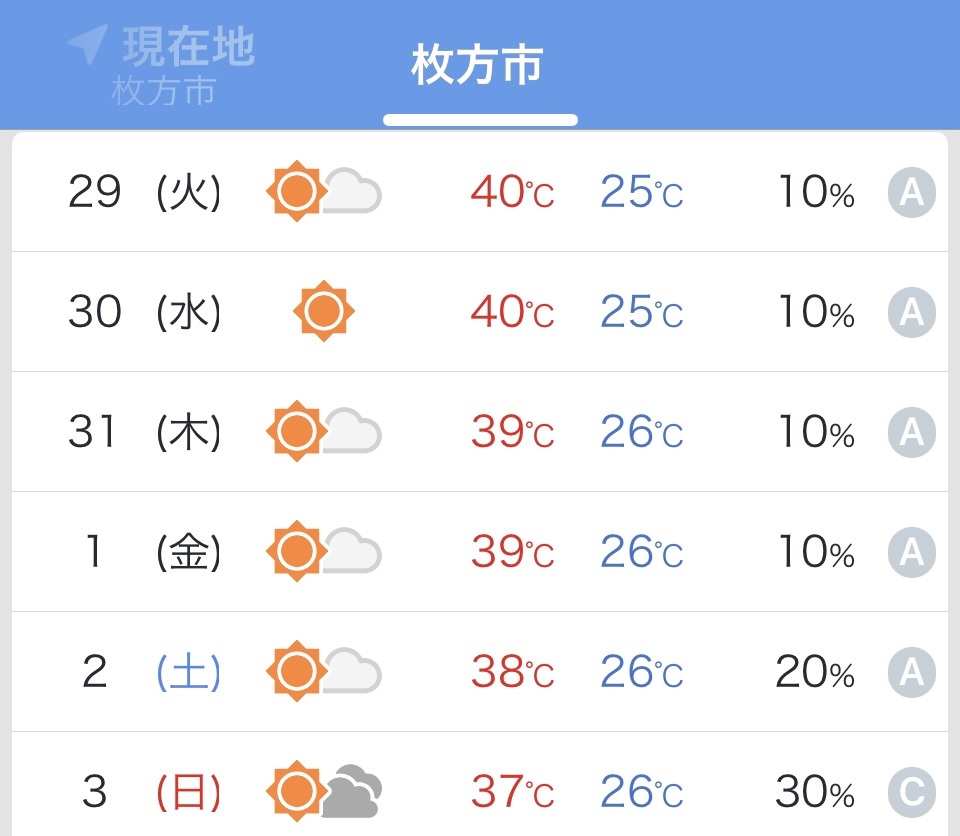Image resolution: width=960 pixels, height=836 pixels.
Task: Tap the reliability A badge for the 30th
Action: pos(911,312)
